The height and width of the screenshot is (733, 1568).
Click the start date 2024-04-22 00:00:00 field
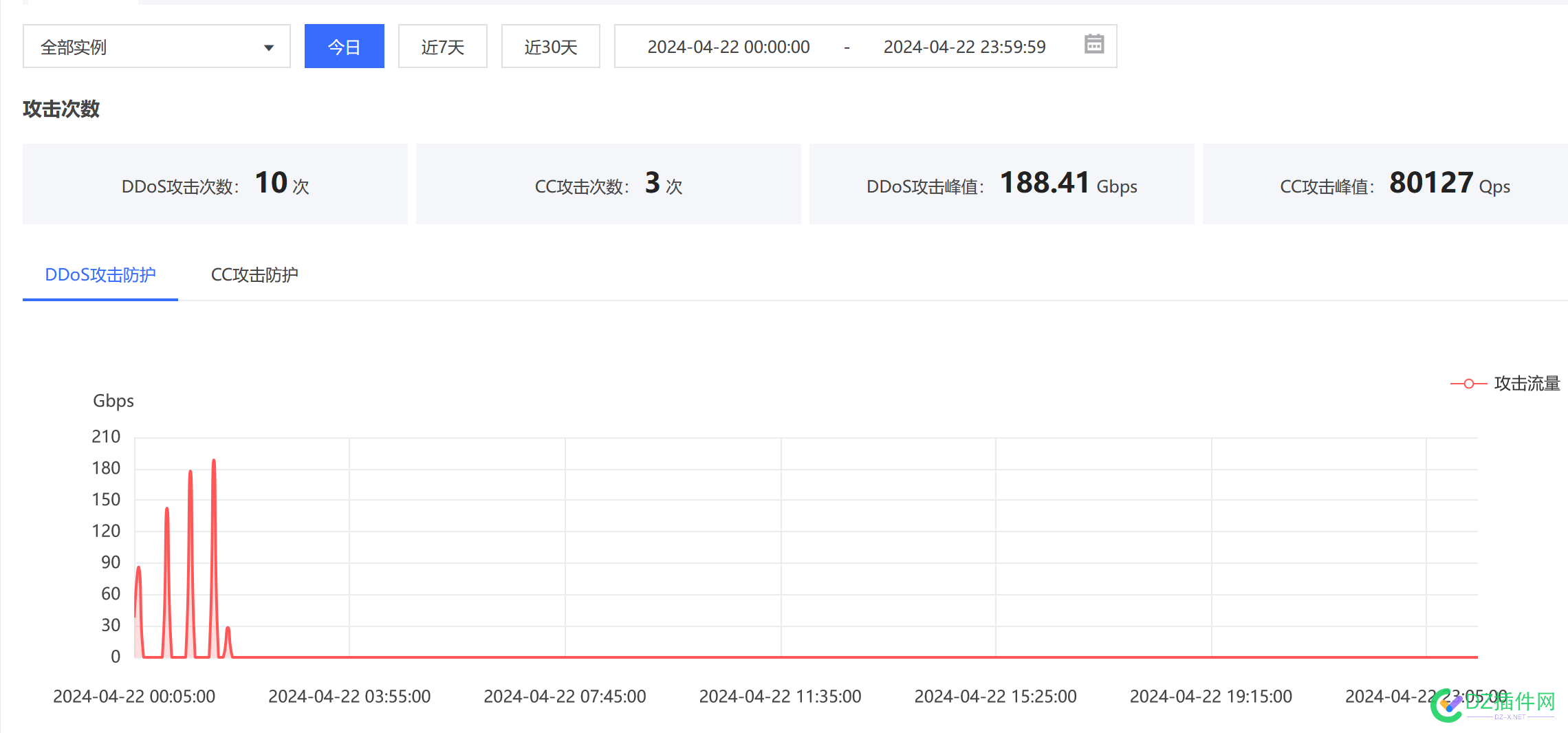(x=728, y=47)
